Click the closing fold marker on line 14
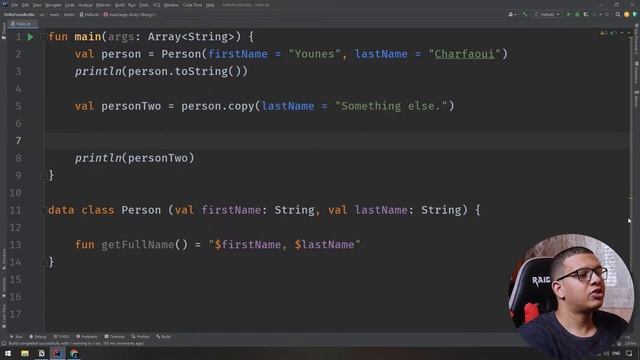 coord(43,262)
